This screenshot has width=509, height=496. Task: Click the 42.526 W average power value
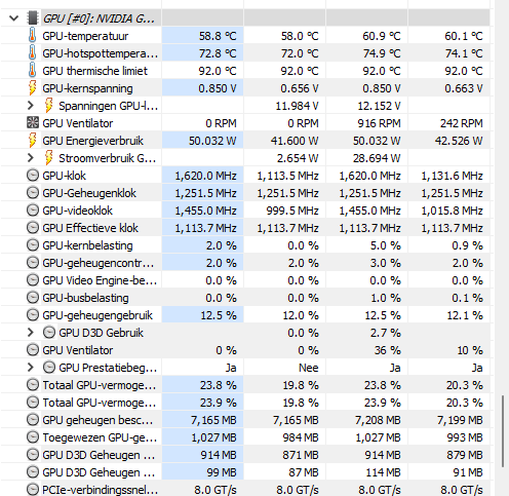coord(459,141)
